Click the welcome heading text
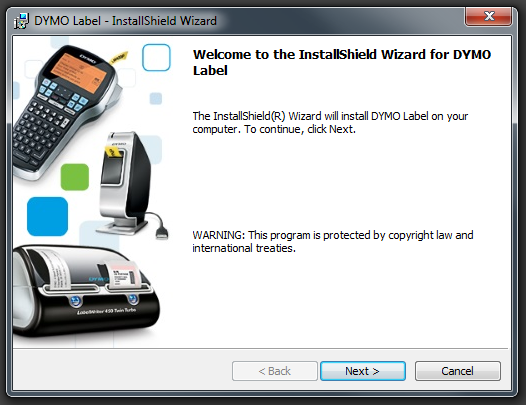 tap(342, 62)
